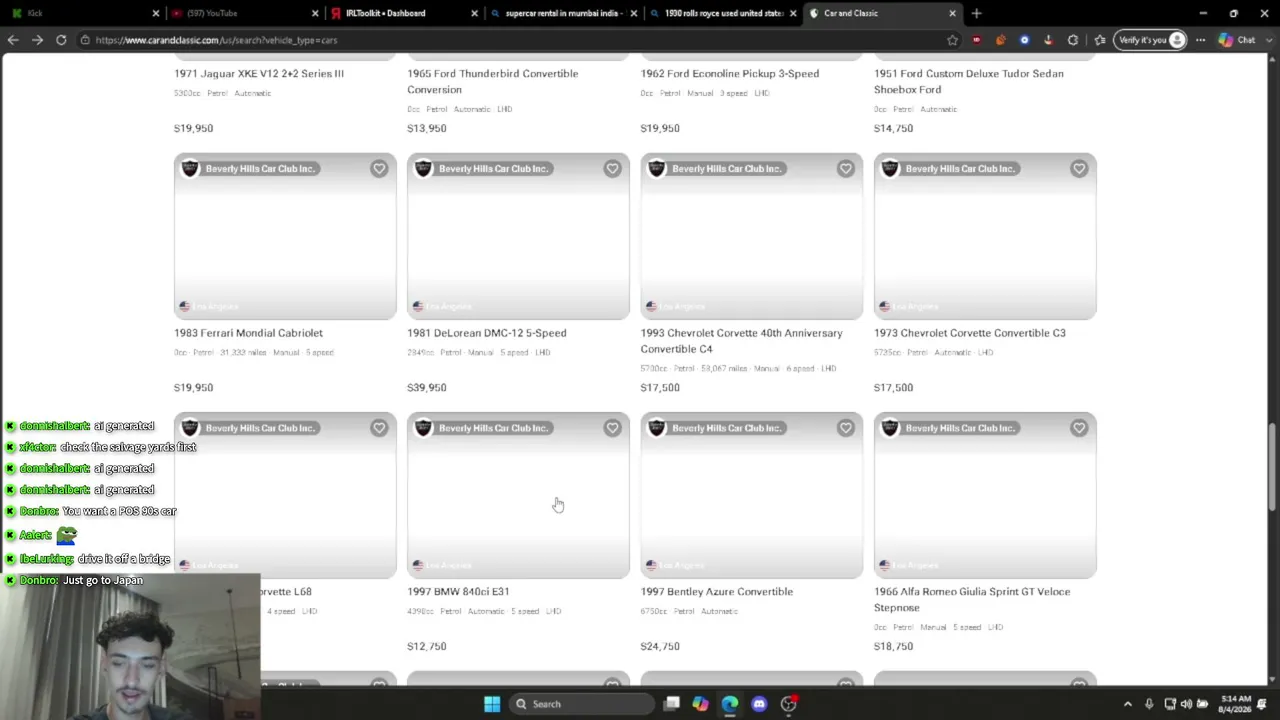Go forward in browser history
The width and height of the screenshot is (1280, 720).
tap(37, 40)
